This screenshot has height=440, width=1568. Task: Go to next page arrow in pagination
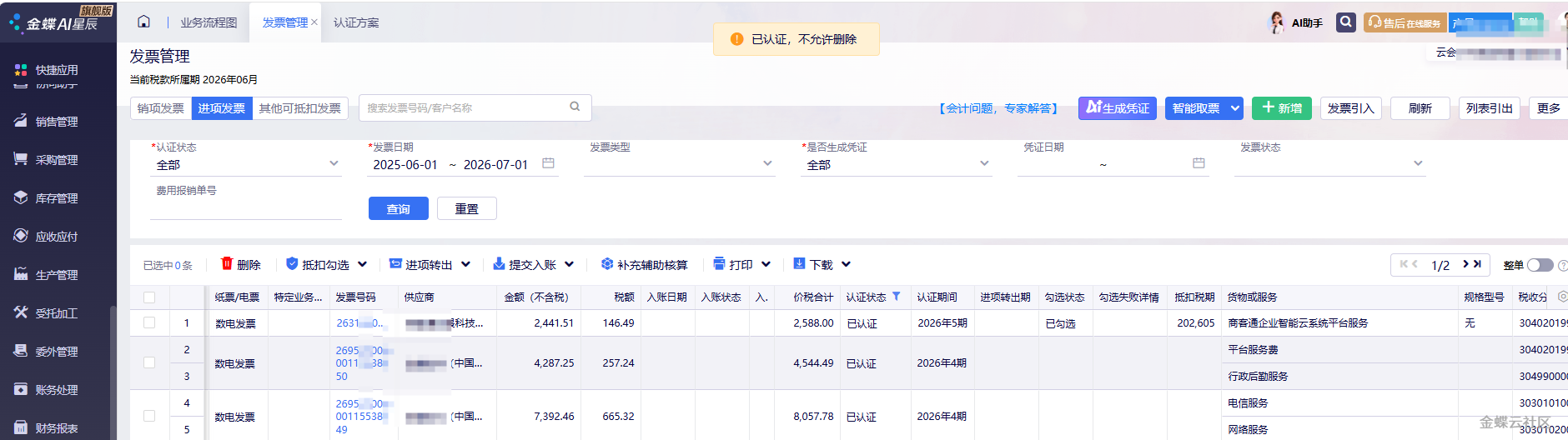[x=1465, y=264]
